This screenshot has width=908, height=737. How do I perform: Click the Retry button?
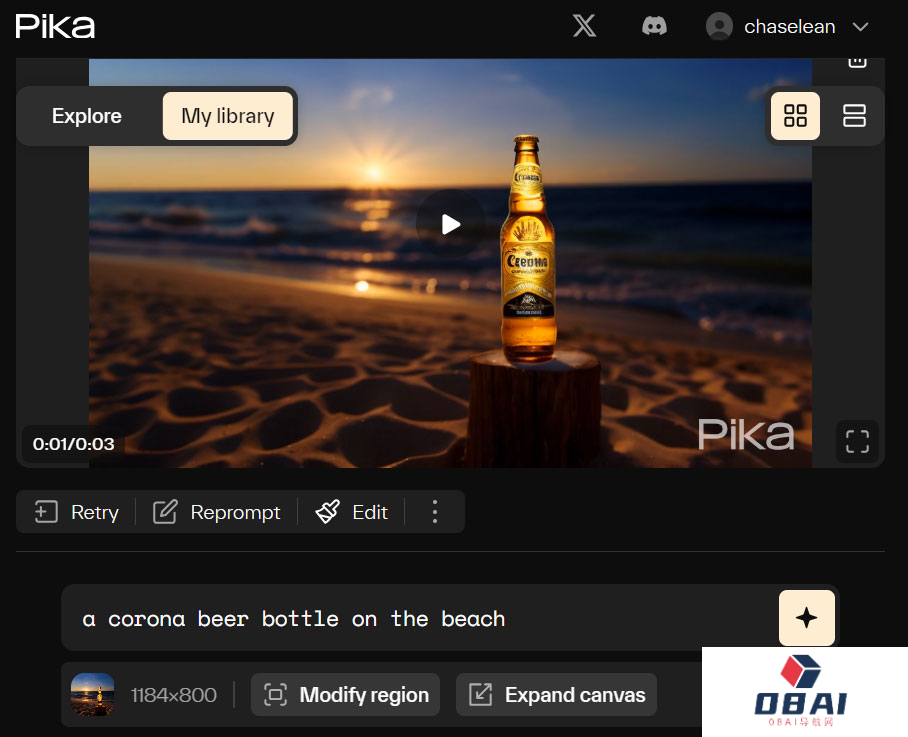click(77, 512)
